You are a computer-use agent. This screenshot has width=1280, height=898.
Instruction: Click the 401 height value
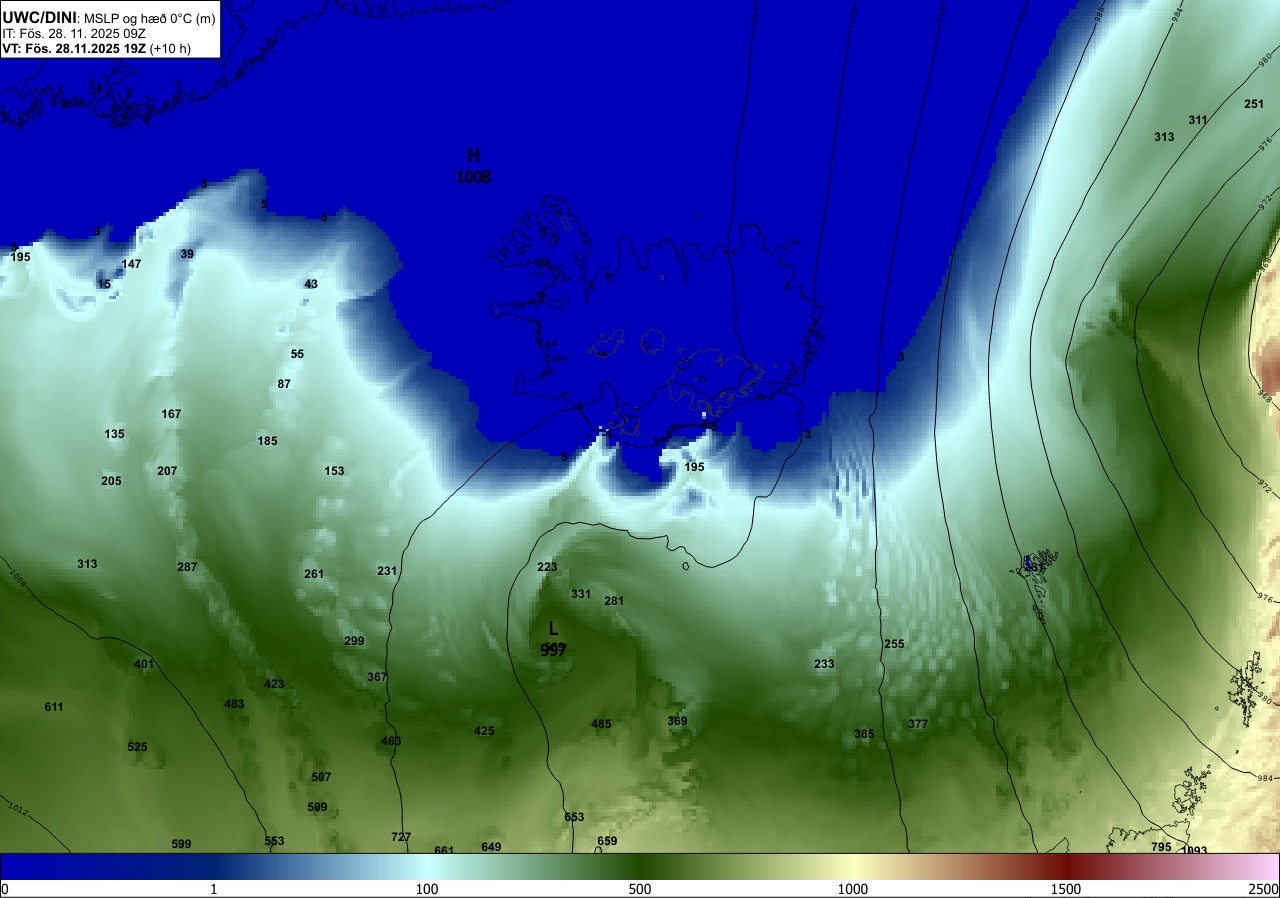tap(144, 664)
